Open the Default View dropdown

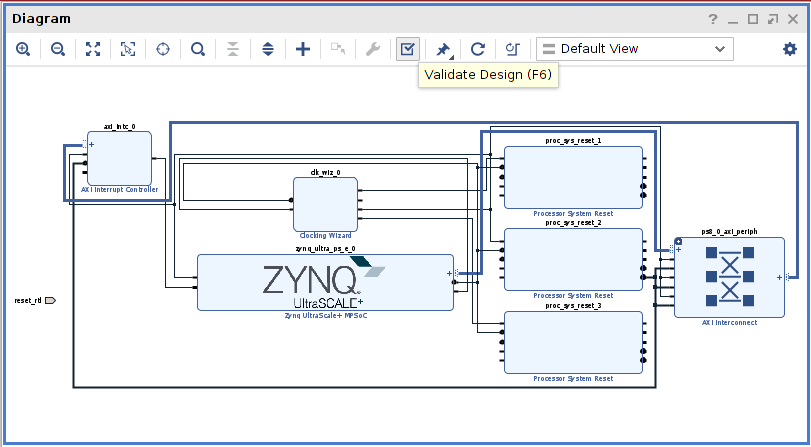[x=635, y=49]
